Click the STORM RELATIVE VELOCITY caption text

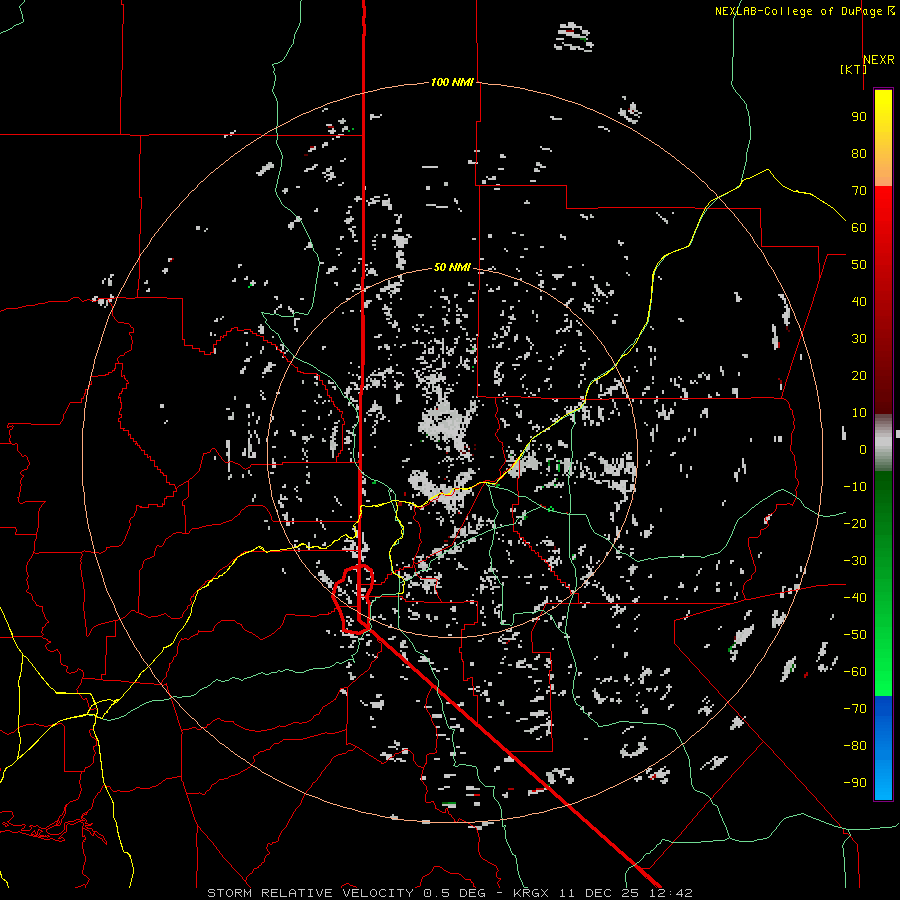tap(310, 893)
